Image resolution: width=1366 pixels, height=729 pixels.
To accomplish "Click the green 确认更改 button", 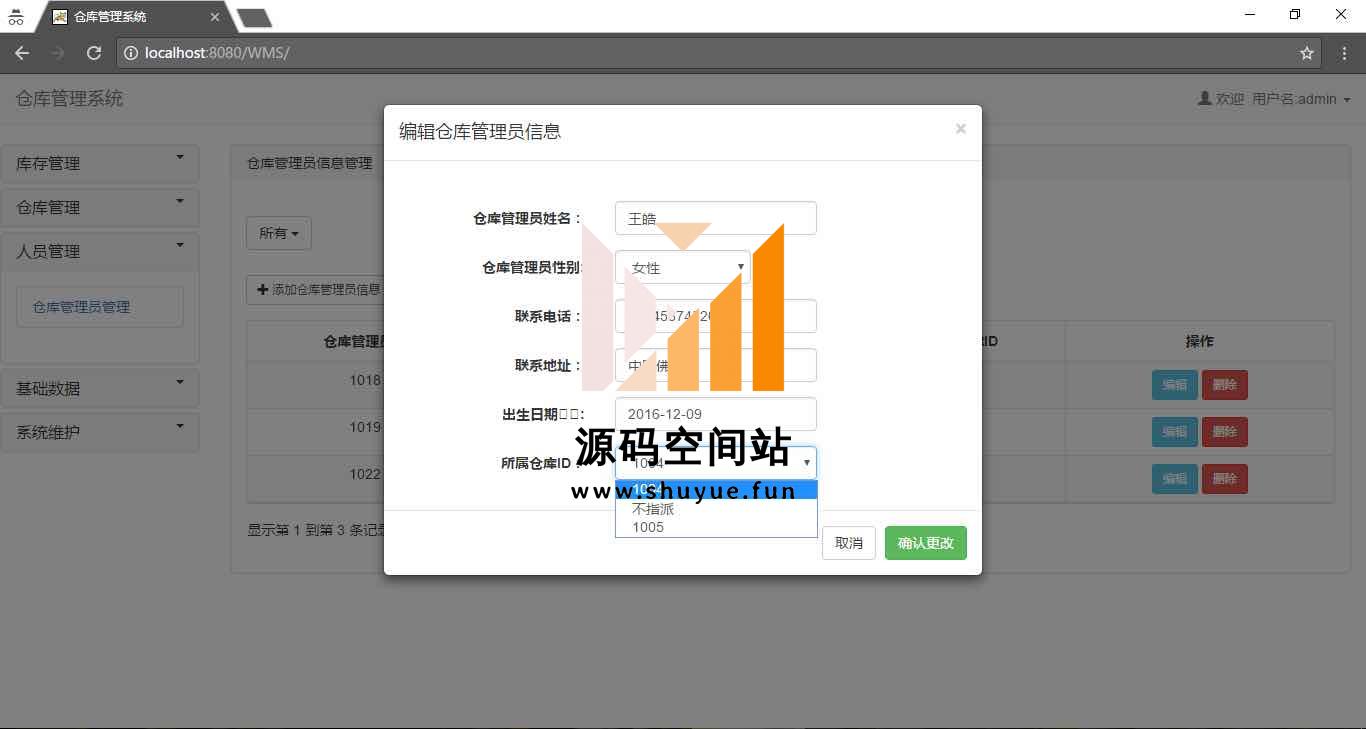I will [925, 543].
